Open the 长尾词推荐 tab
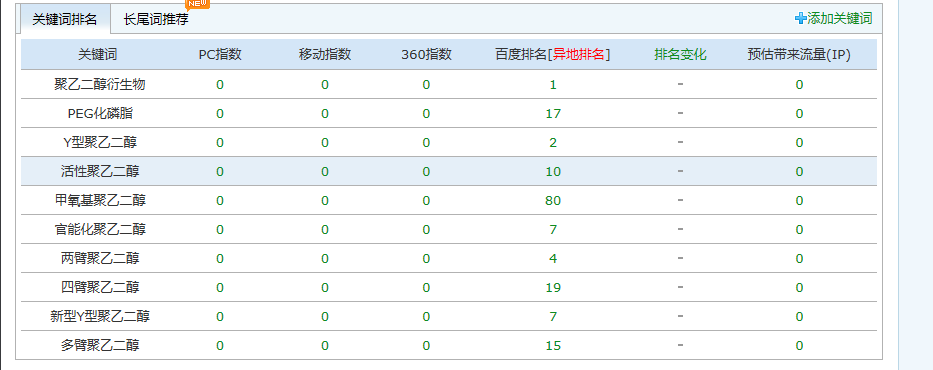933x370 pixels. click(156, 20)
